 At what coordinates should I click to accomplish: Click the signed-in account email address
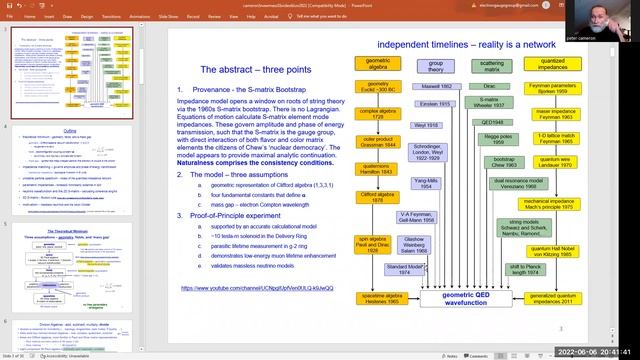click(x=509, y=5)
